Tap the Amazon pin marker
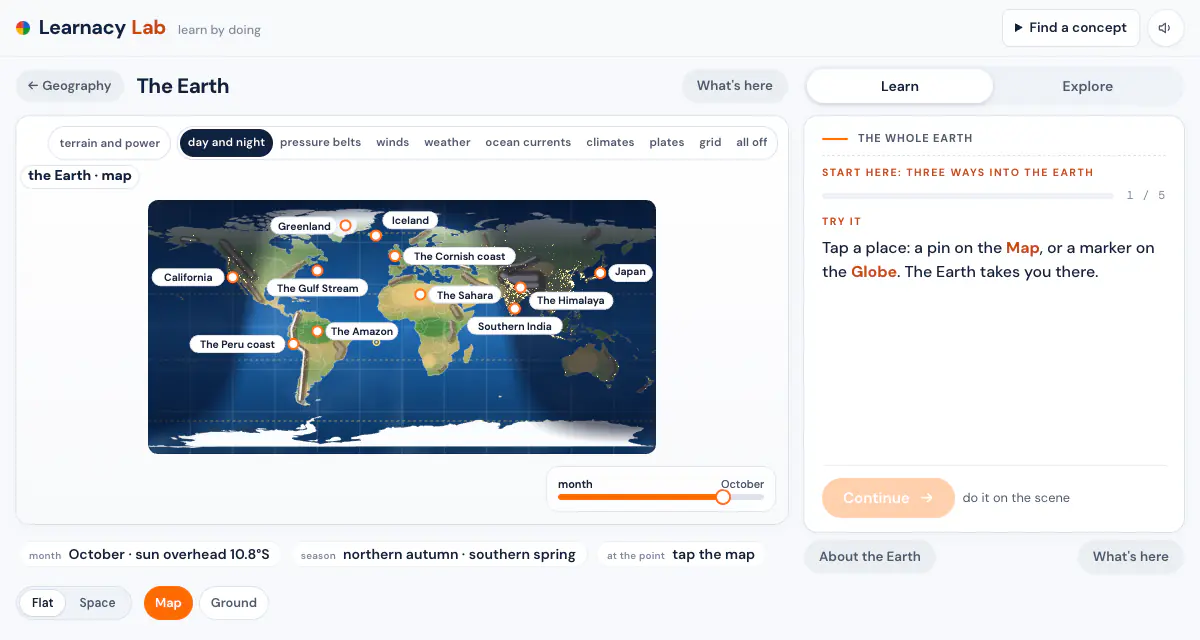The image size is (1200, 640). [317, 331]
